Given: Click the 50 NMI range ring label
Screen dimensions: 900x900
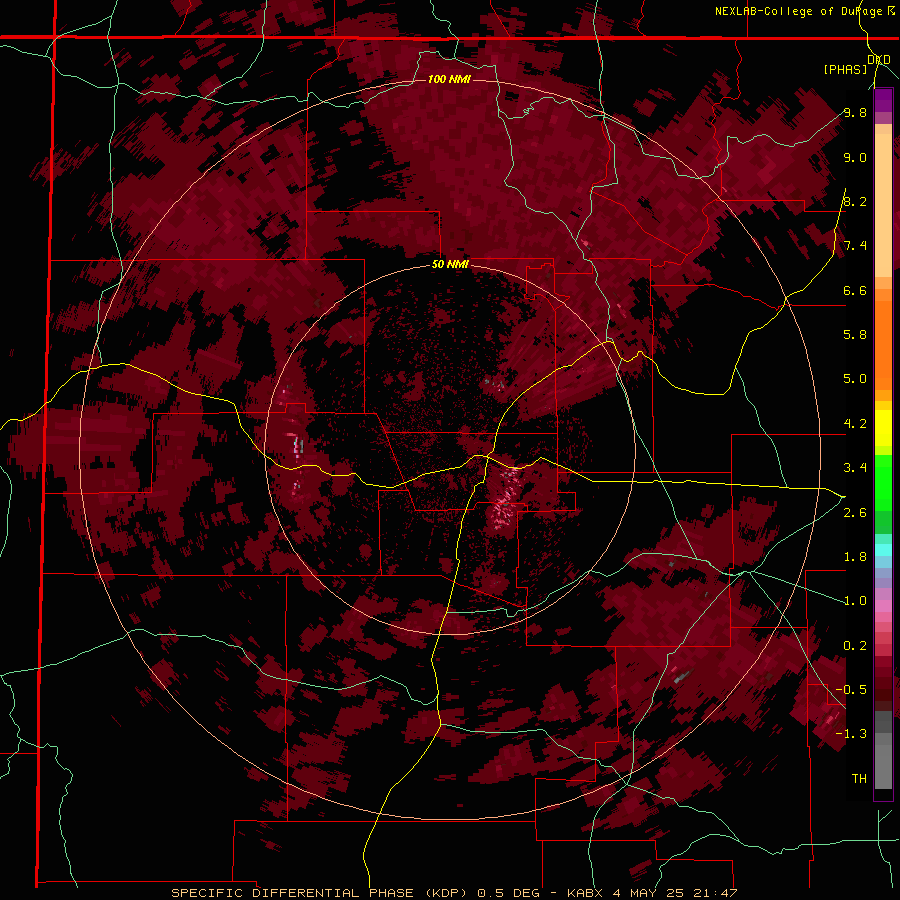Looking at the screenshot, I should click(450, 264).
